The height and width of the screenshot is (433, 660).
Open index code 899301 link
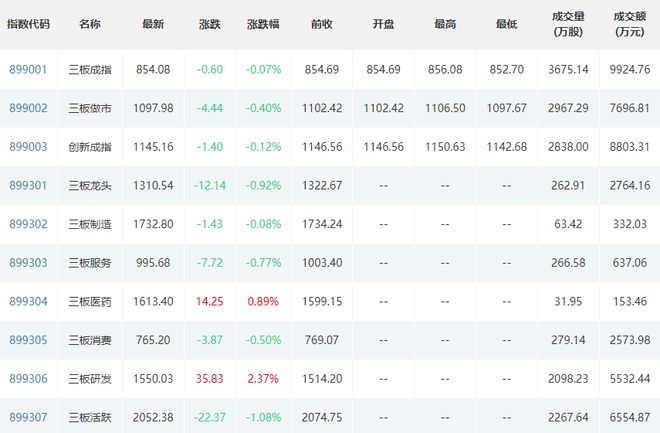coord(28,186)
